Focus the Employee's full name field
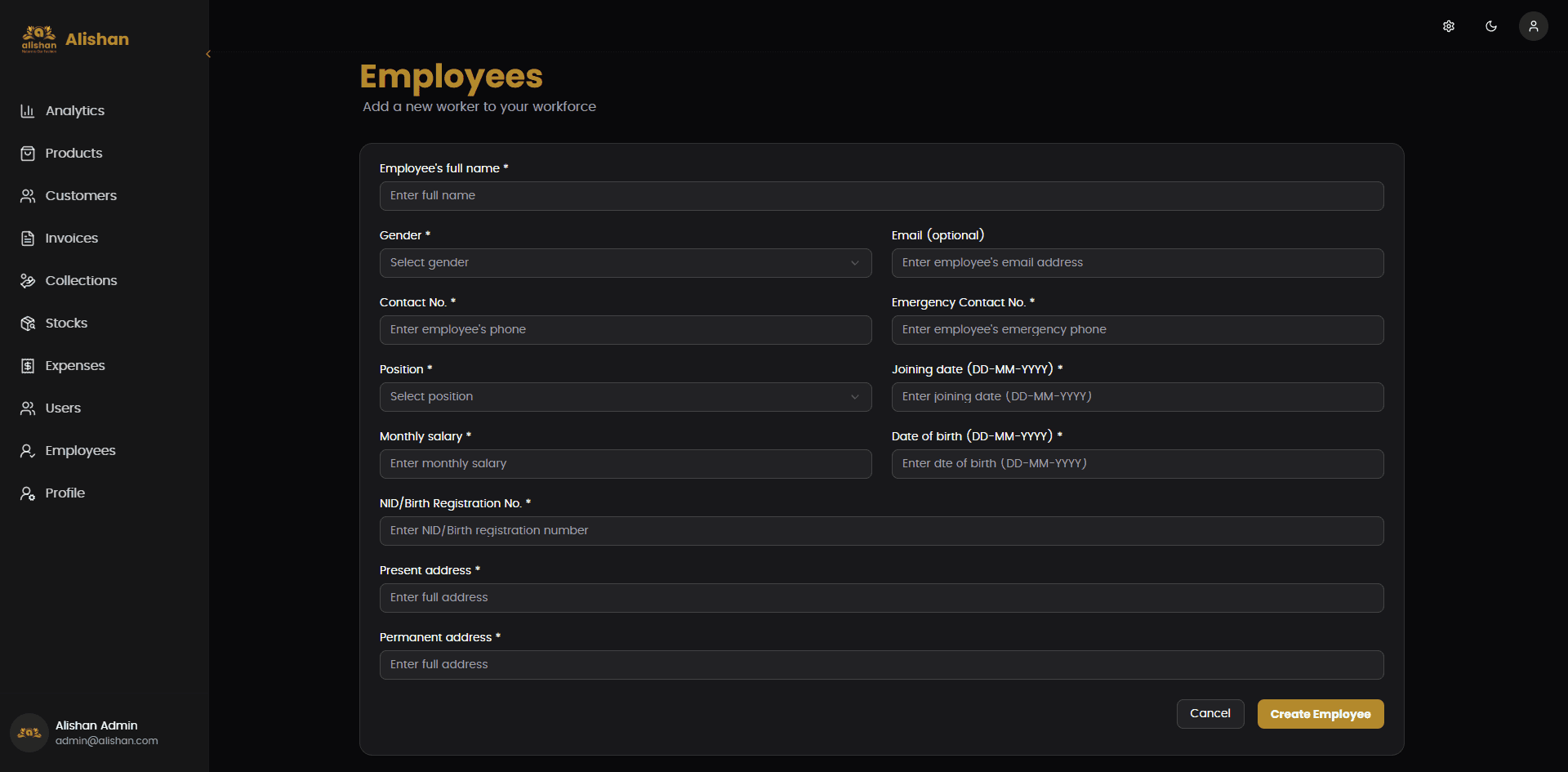1568x772 pixels. 882,196
